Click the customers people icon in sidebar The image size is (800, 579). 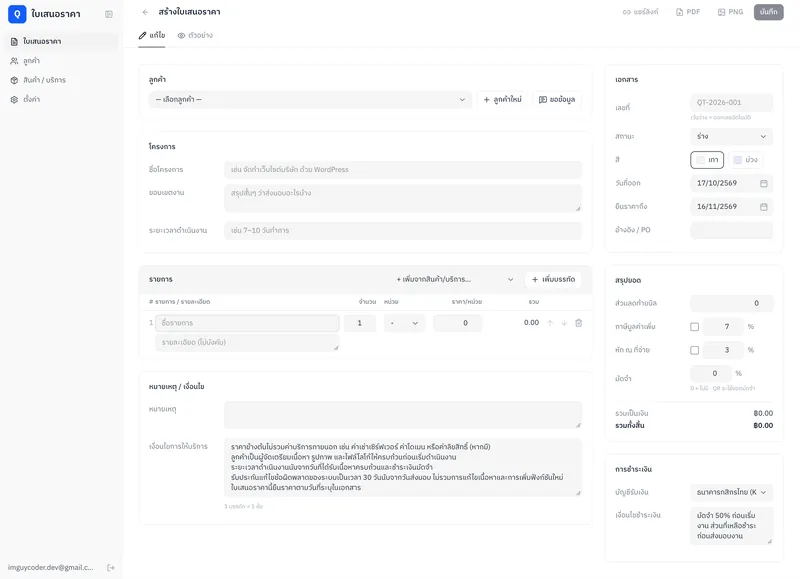(14, 61)
